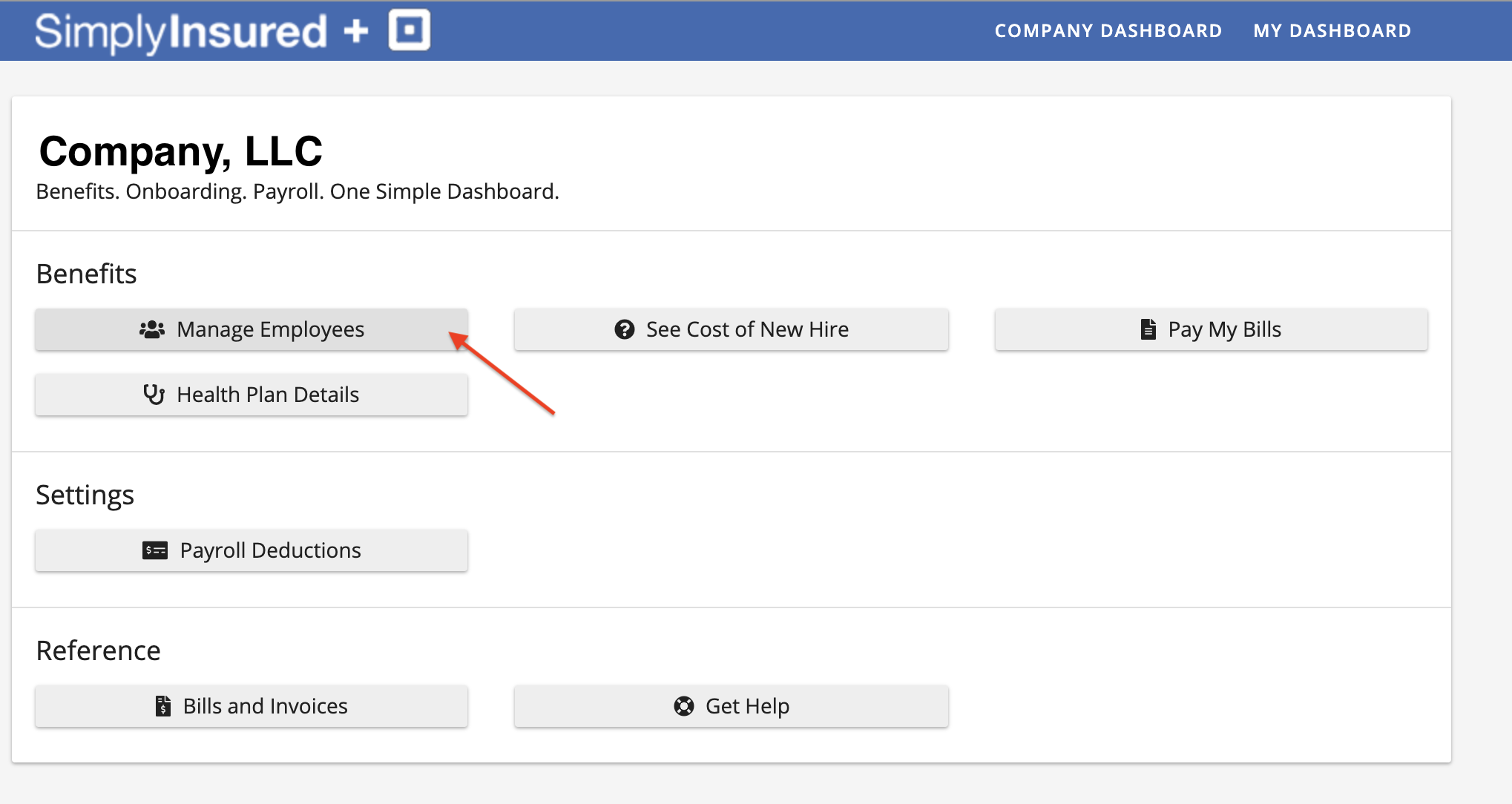Click the Square logo icon in header

[x=410, y=30]
